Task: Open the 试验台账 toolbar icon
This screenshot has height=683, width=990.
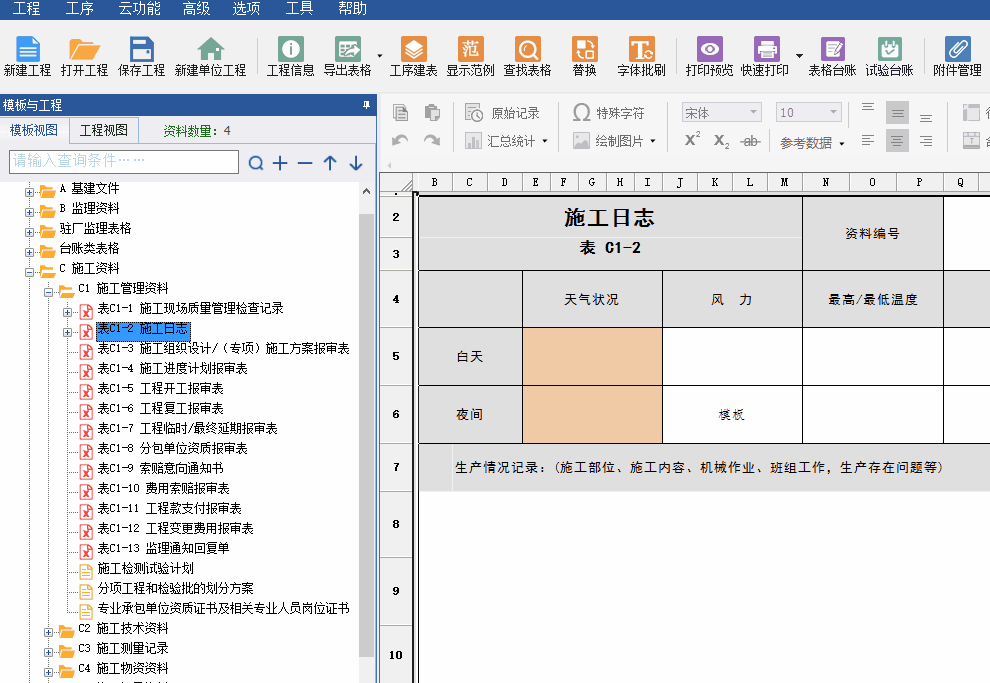Action: 889,56
